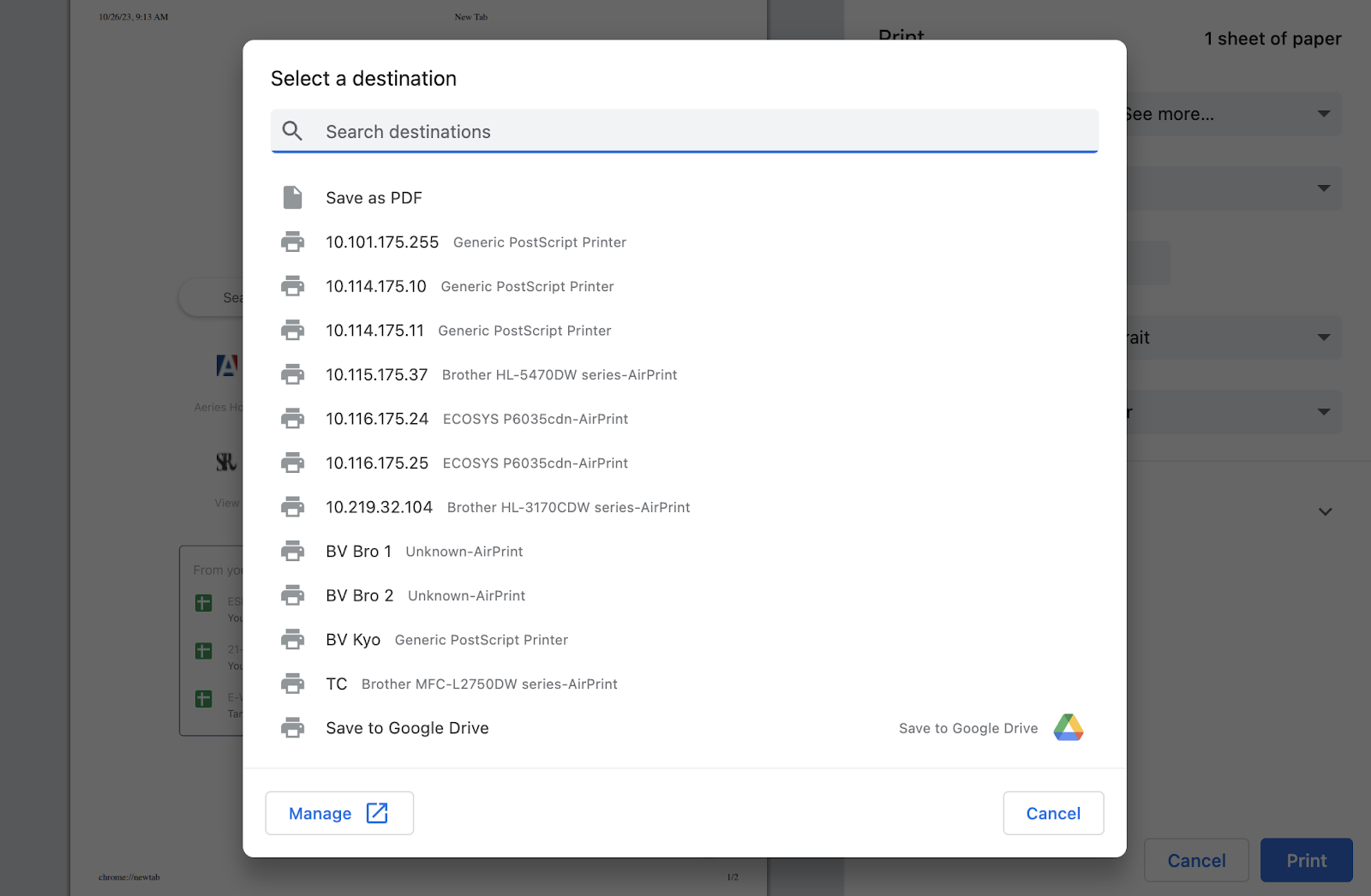The height and width of the screenshot is (896, 1371).
Task: Focus the Search destinations field
Action: click(685, 131)
